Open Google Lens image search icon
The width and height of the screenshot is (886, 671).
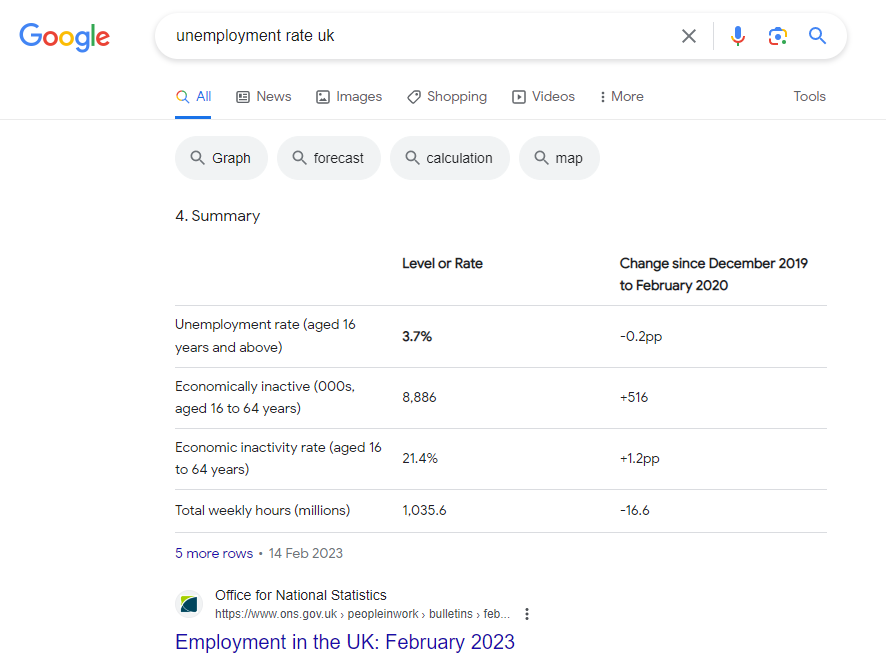pos(778,36)
